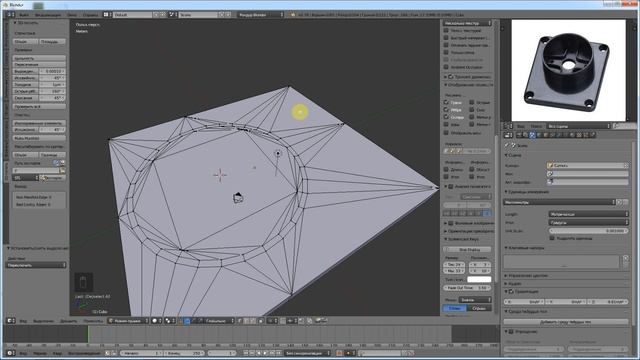Select edge select mode icon
This screenshot has width=640, height=360.
[247, 321]
